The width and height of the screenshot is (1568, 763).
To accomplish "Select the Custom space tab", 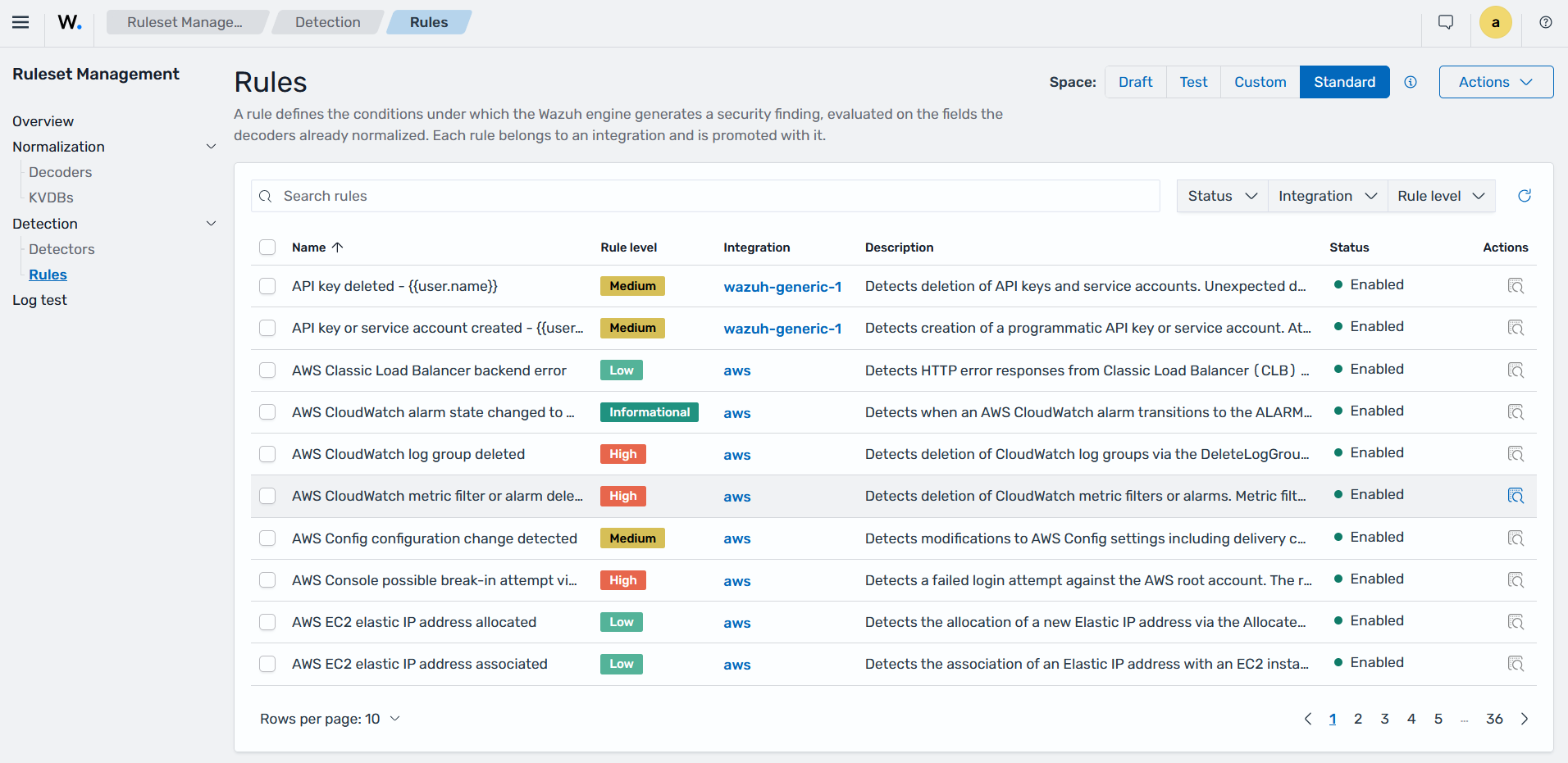I will click(1260, 82).
